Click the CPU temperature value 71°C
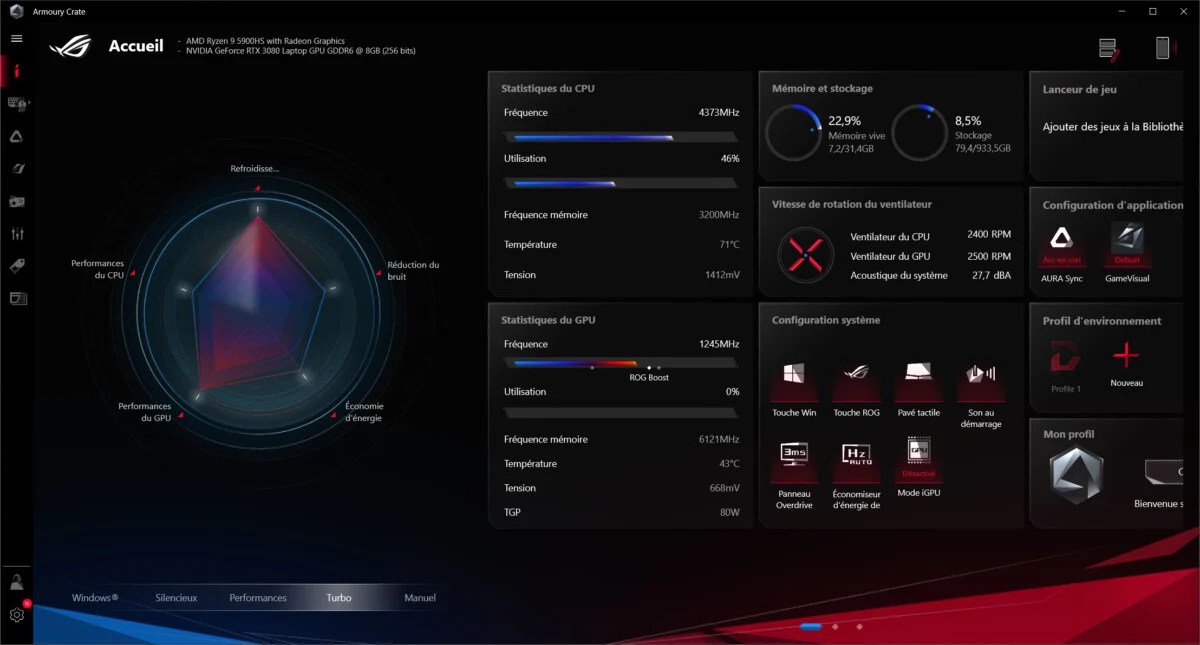 pyautogui.click(x=727, y=244)
